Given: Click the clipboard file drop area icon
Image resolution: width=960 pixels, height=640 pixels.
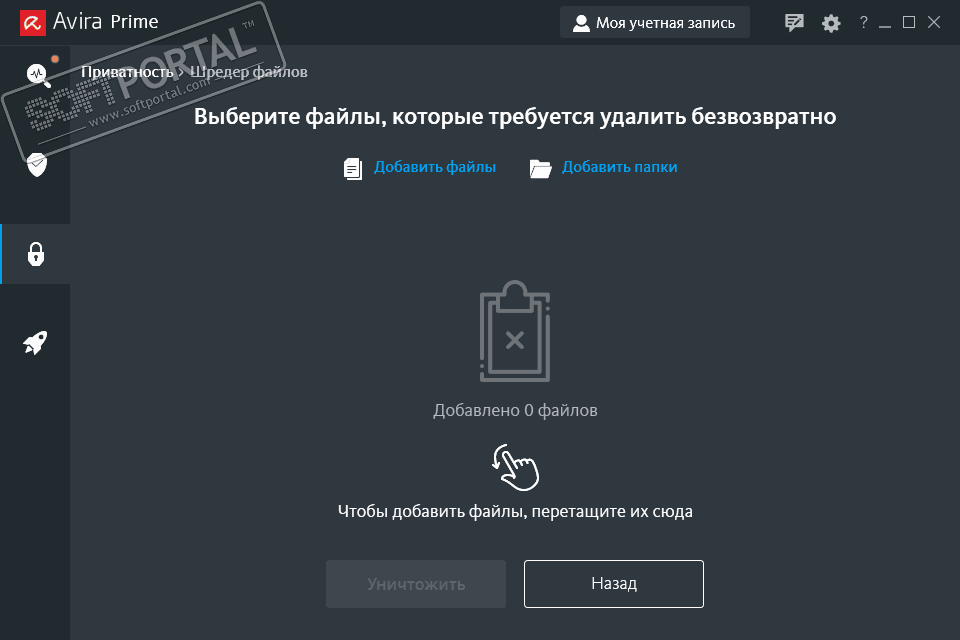Looking at the screenshot, I should [x=515, y=331].
